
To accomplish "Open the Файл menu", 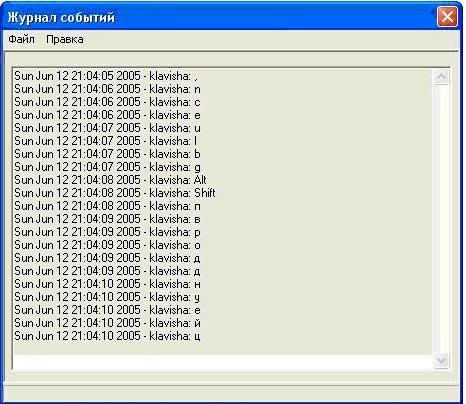I will pos(21,39).
